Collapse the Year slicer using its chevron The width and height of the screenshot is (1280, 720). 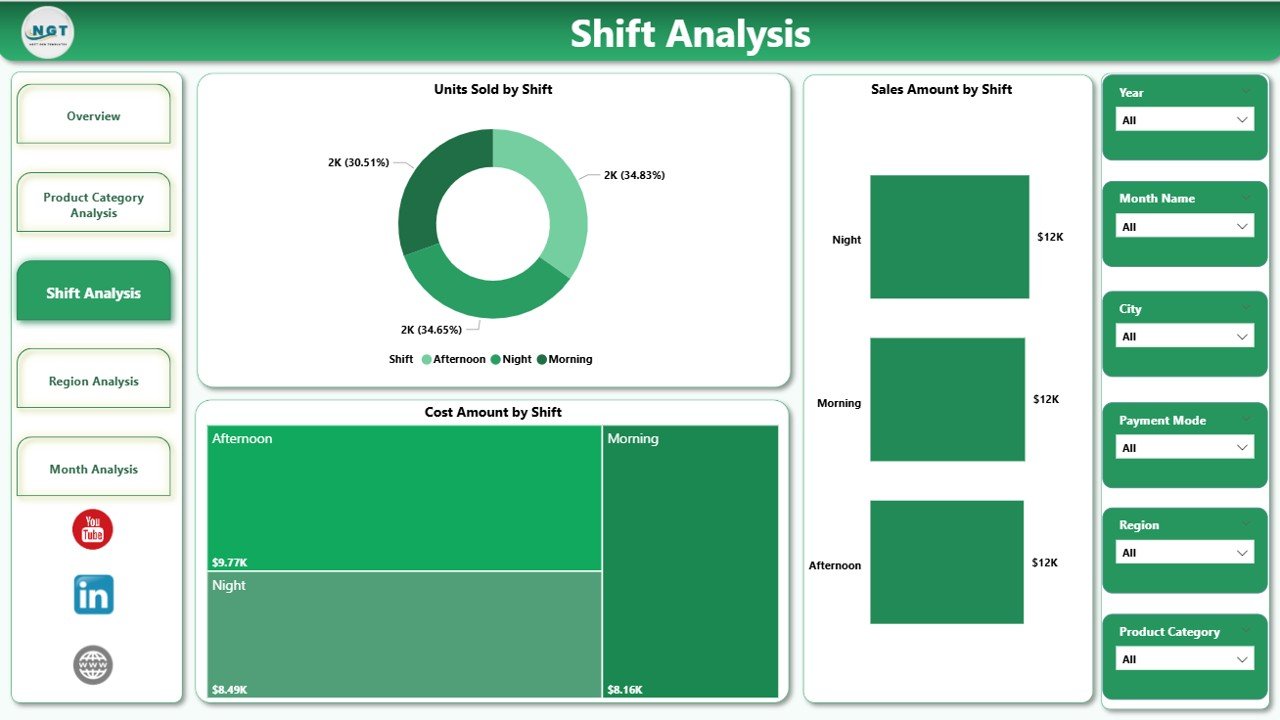(x=1246, y=91)
